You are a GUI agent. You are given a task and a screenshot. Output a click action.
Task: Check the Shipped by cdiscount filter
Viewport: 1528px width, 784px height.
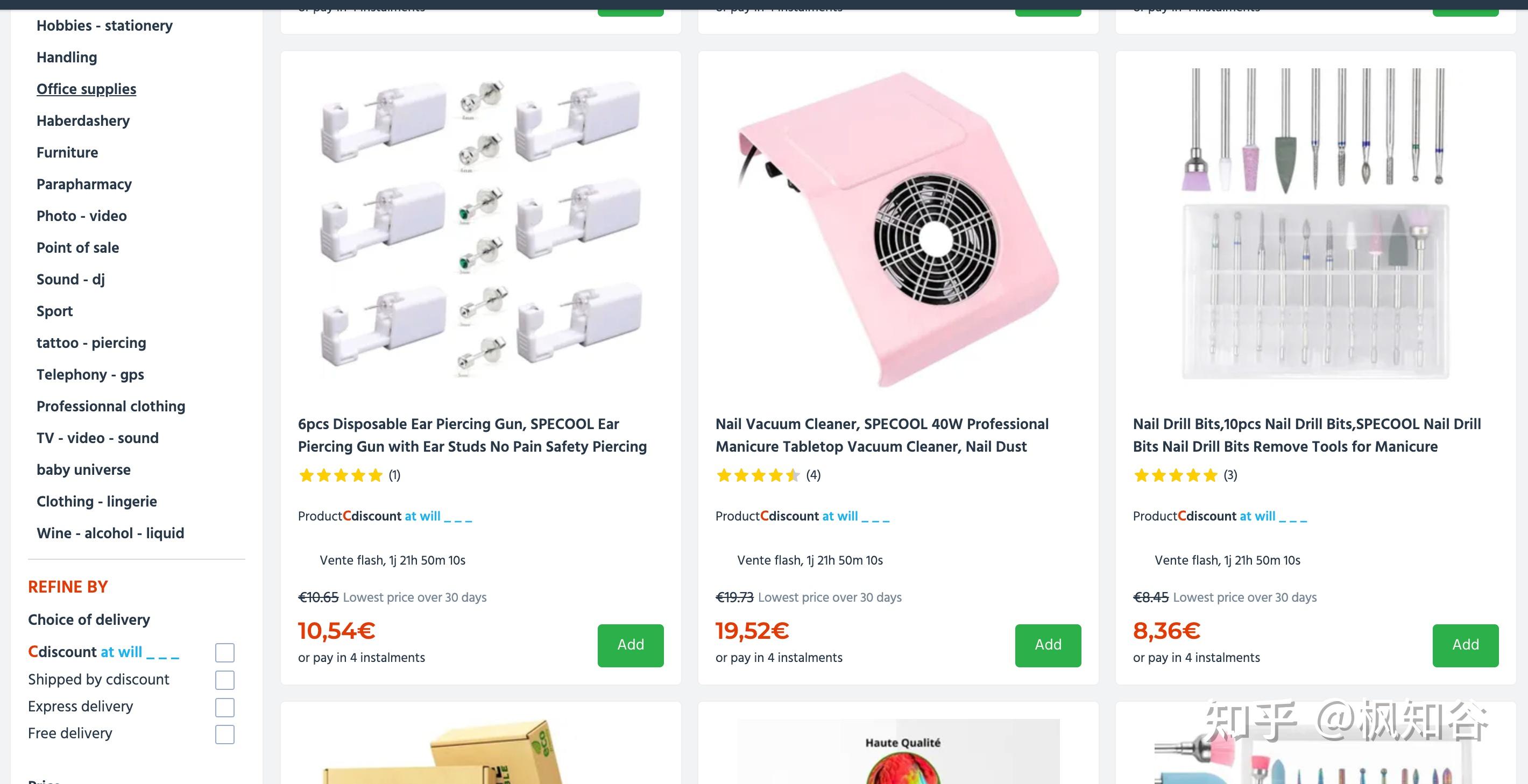tap(225, 680)
